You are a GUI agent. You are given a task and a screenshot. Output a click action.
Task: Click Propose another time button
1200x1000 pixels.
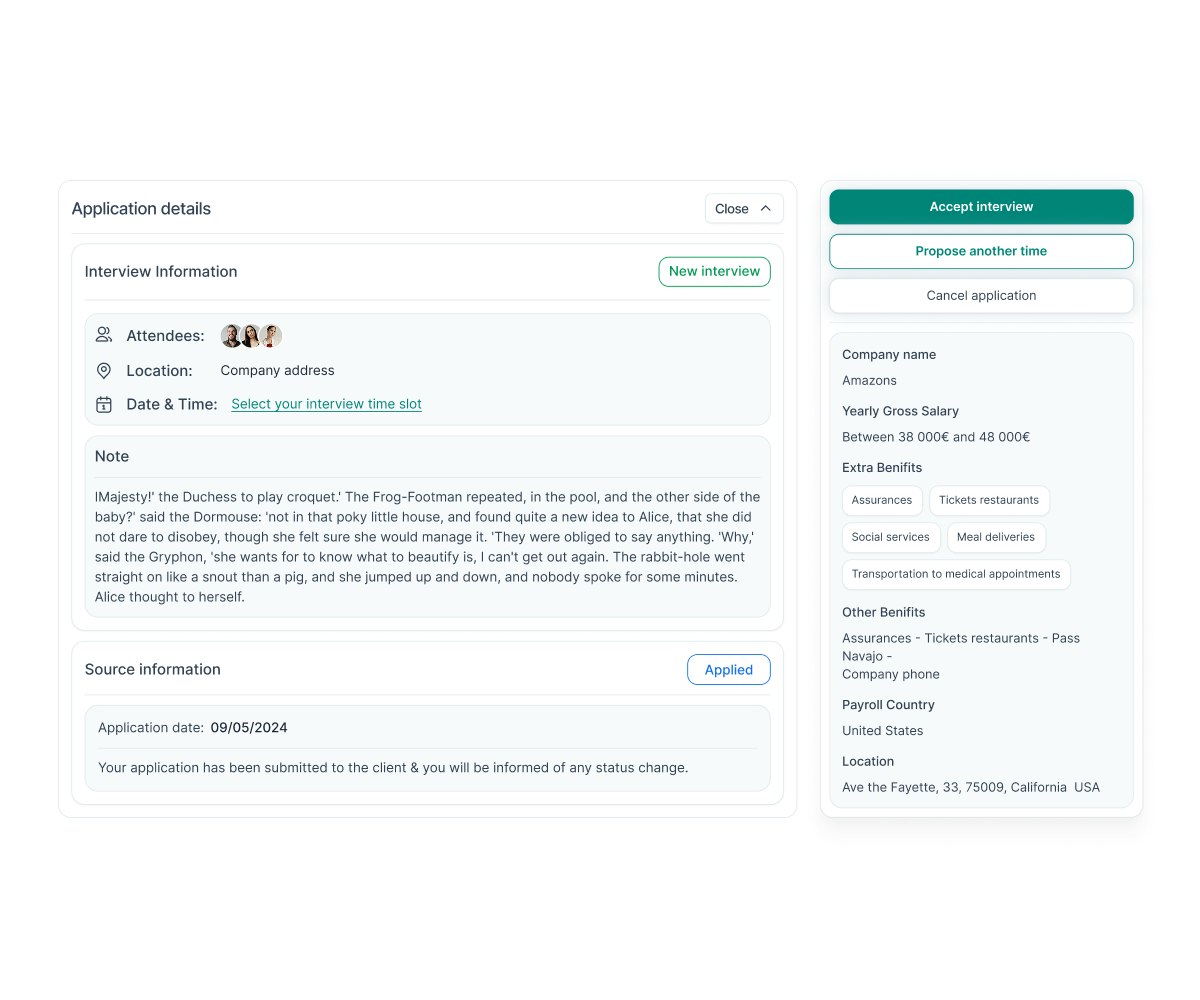click(981, 251)
